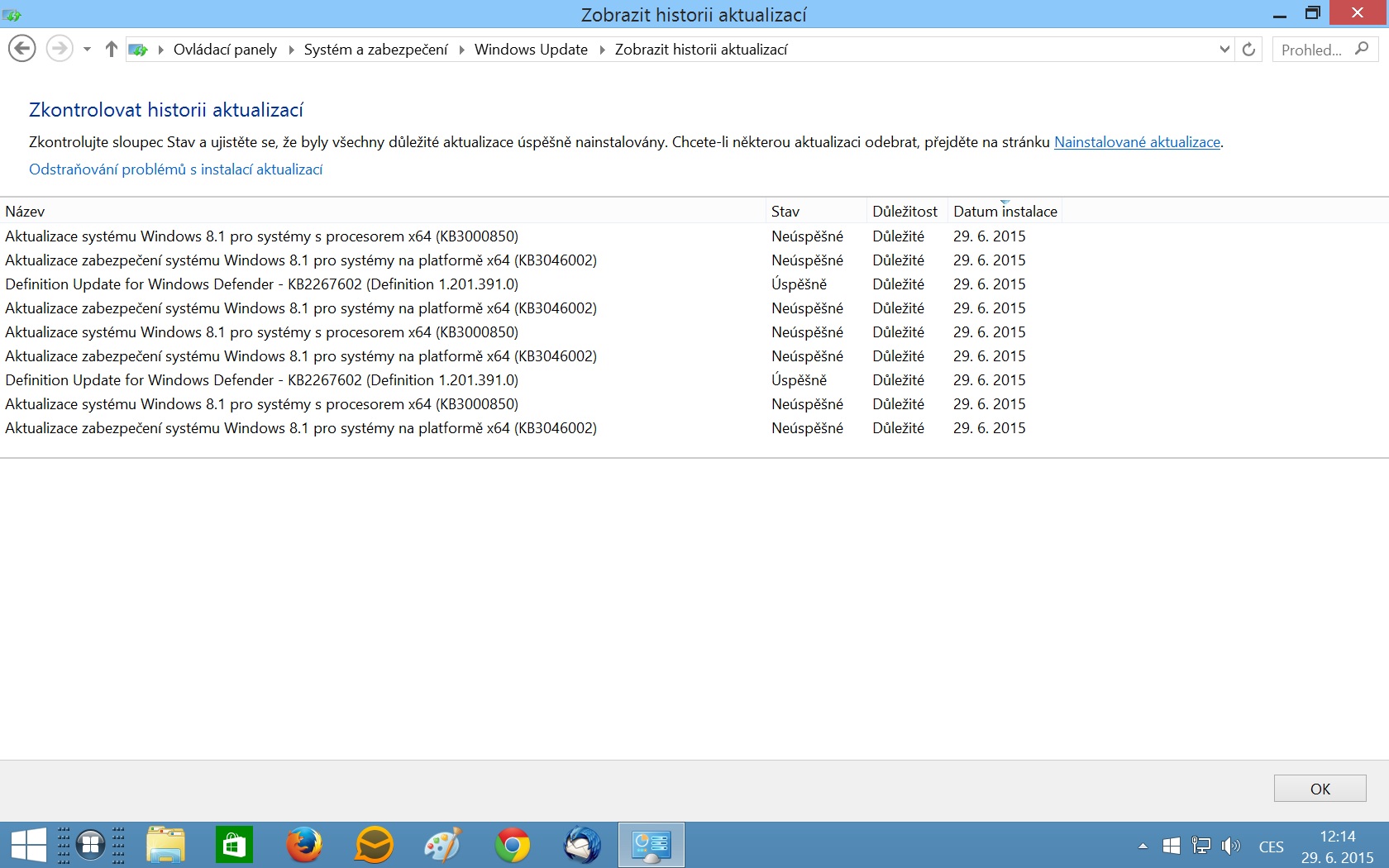Image resolution: width=1389 pixels, height=868 pixels.
Task: Click the magnifier search icon
Action: (x=1362, y=50)
